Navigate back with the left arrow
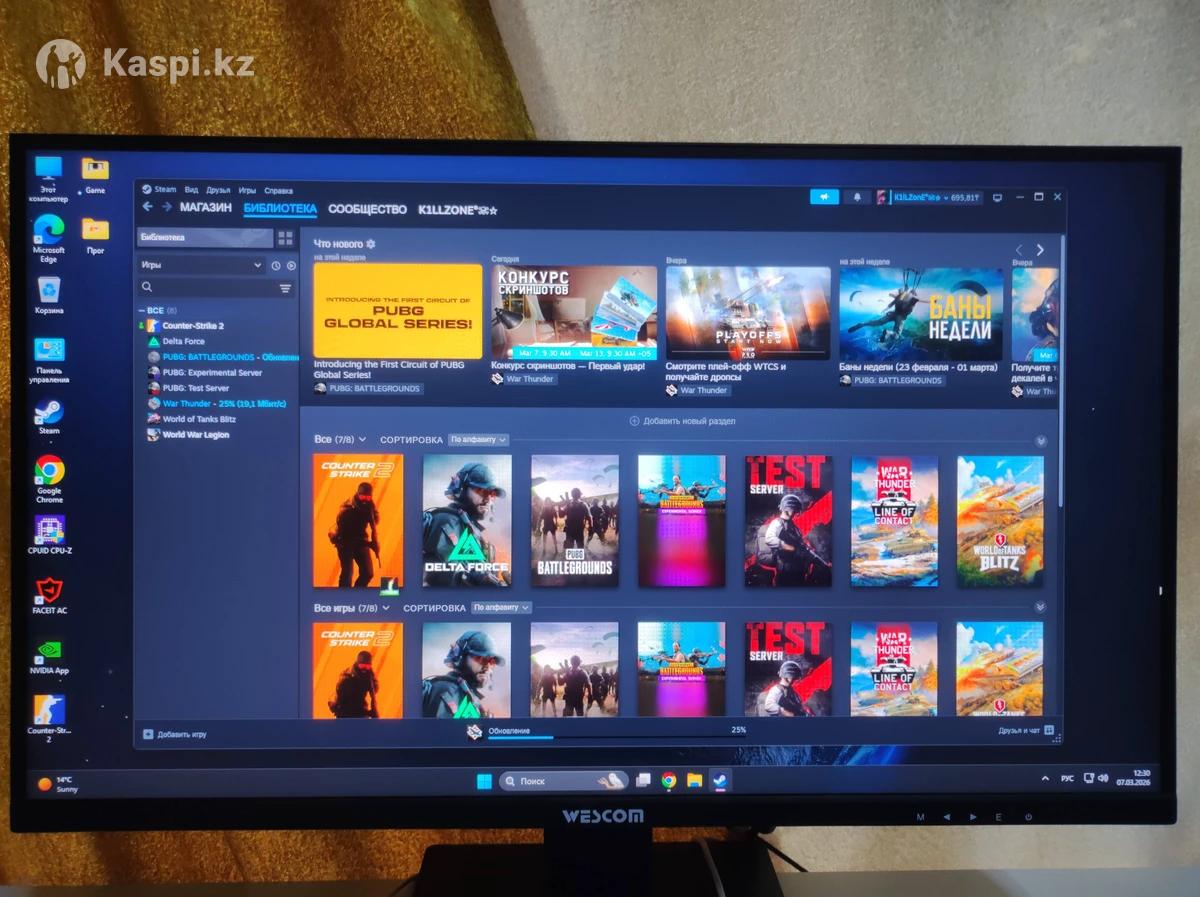This screenshot has width=1200, height=897. tap(148, 207)
